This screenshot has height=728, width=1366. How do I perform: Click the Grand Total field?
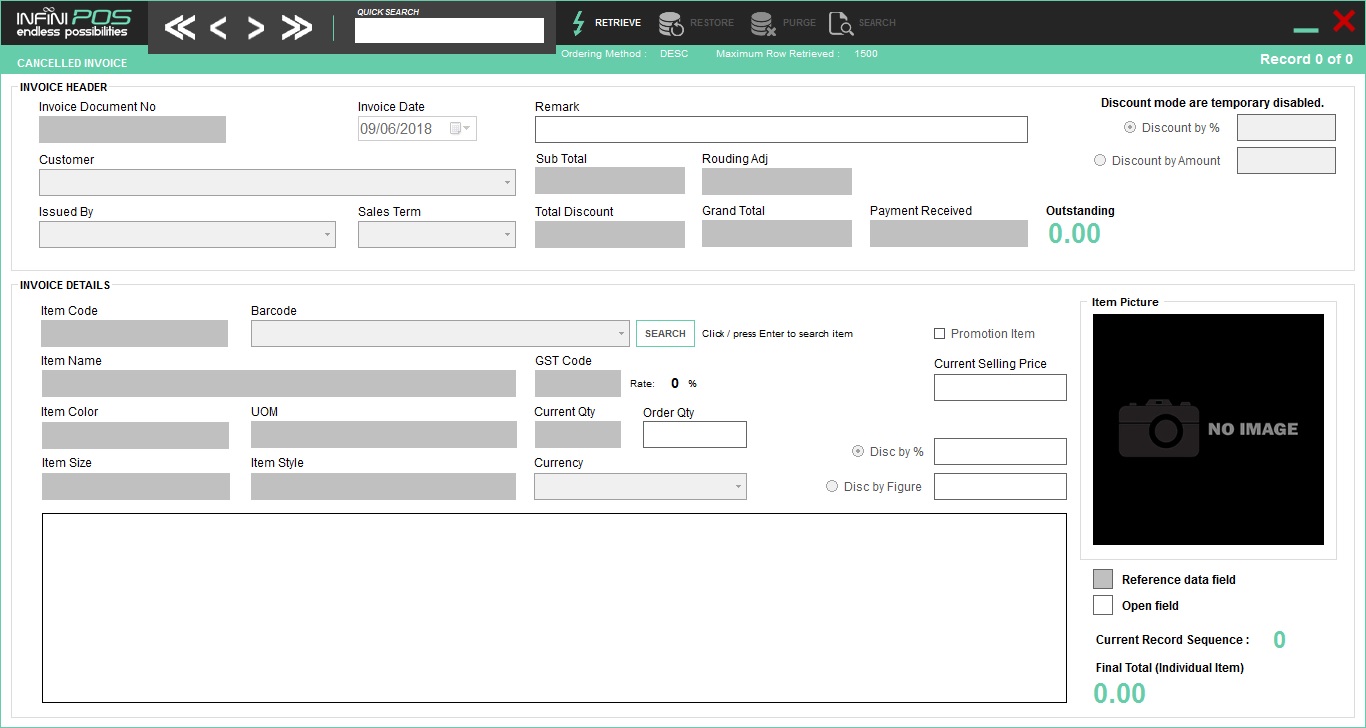pyautogui.click(x=777, y=233)
